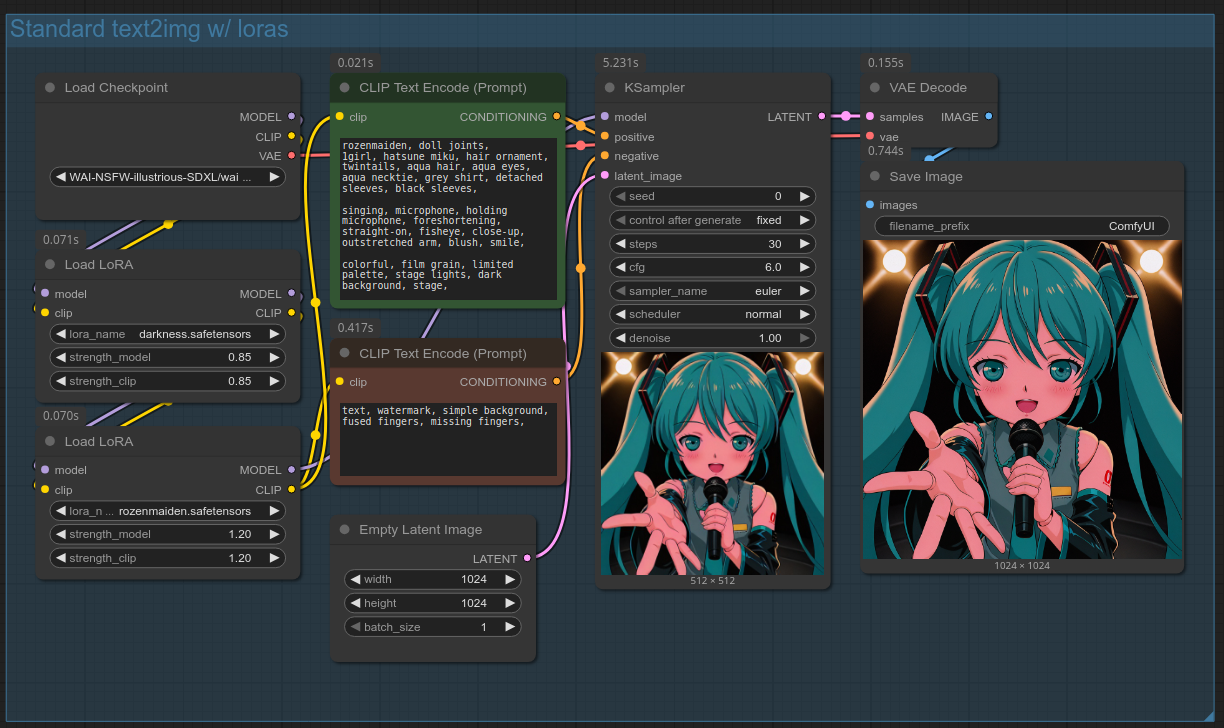Screen dimensions: 1224x728
Task: Click the filename_prefix field showing ComfyUI
Action: click(1021, 226)
